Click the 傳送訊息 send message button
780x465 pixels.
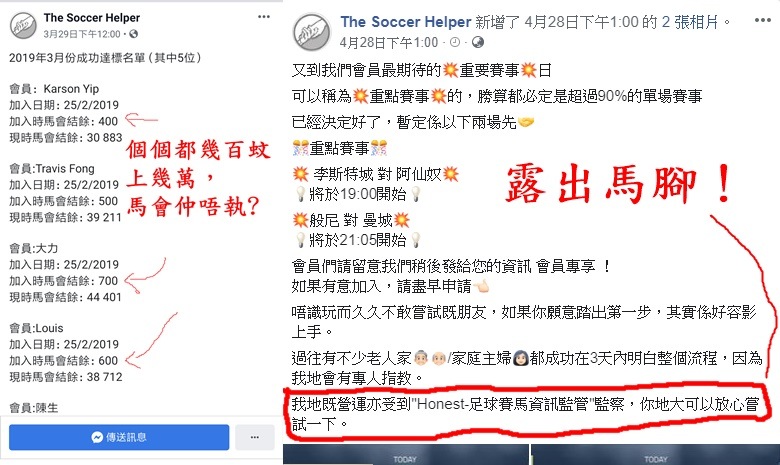pyautogui.click(x=119, y=437)
